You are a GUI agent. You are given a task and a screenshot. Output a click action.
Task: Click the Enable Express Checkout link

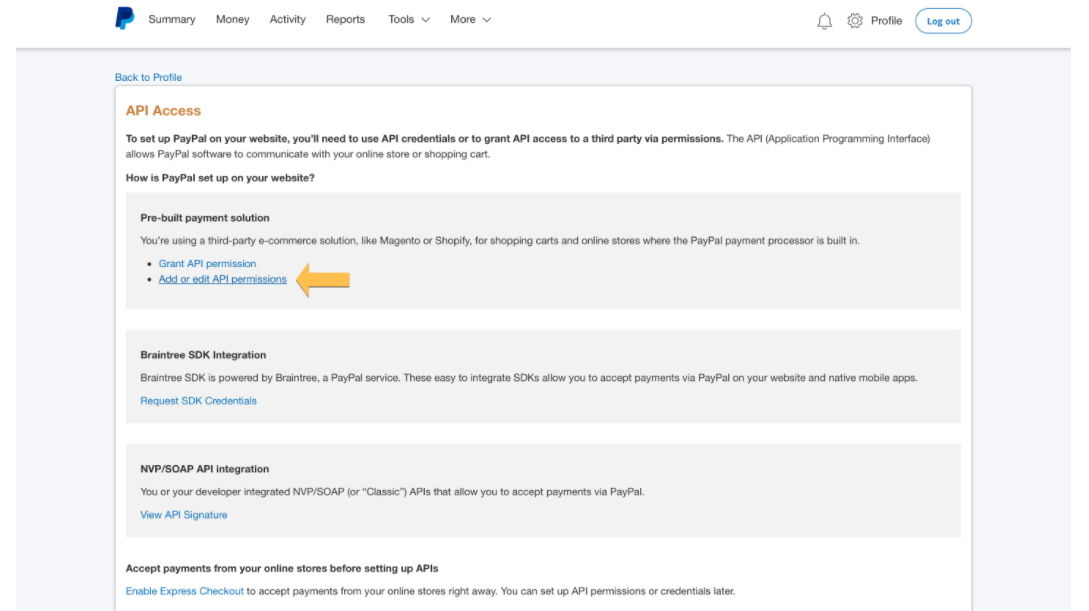click(184, 591)
